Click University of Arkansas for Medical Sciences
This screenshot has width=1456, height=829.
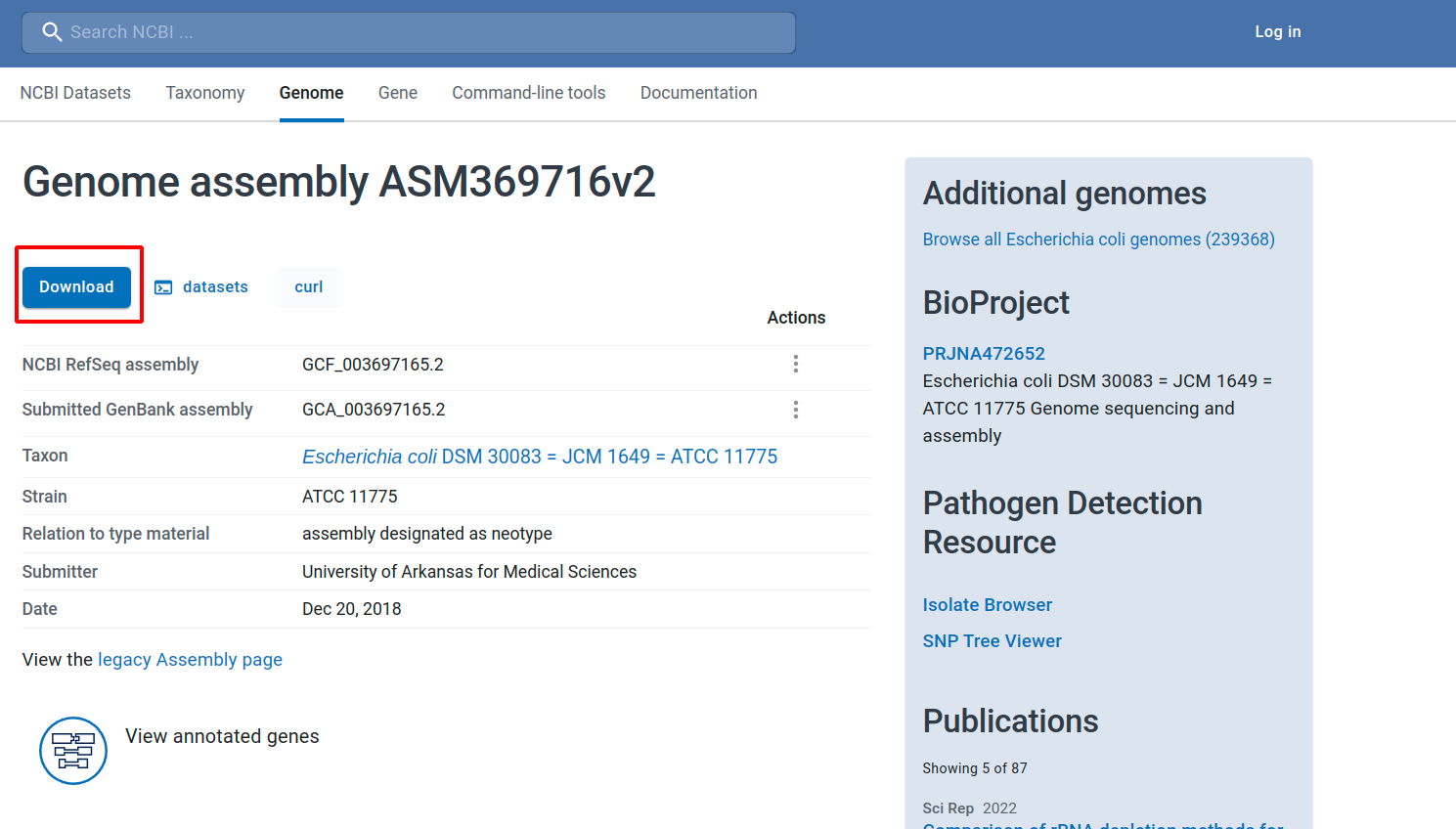(469, 572)
